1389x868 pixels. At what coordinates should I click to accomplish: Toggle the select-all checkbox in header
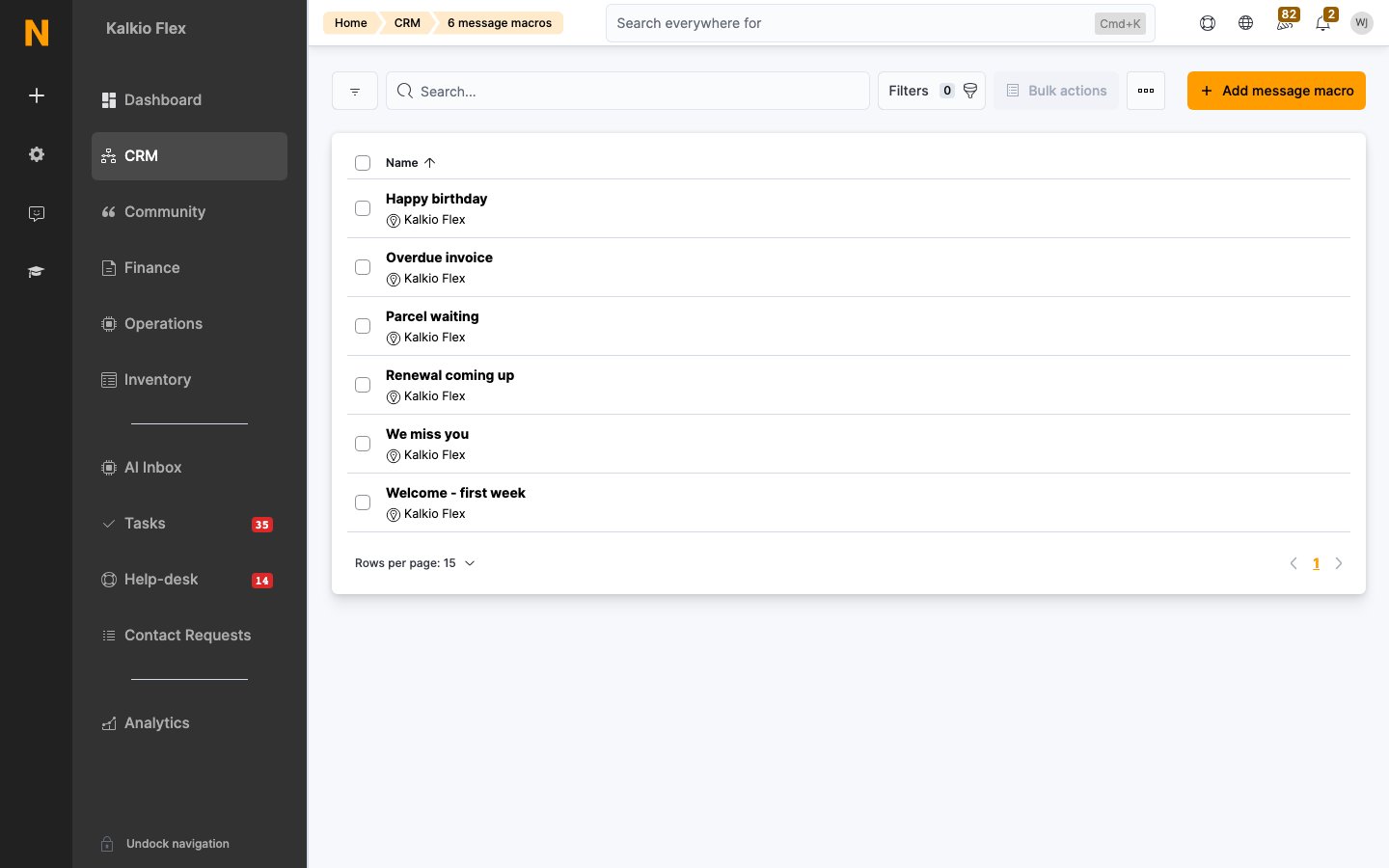[x=363, y=163]
